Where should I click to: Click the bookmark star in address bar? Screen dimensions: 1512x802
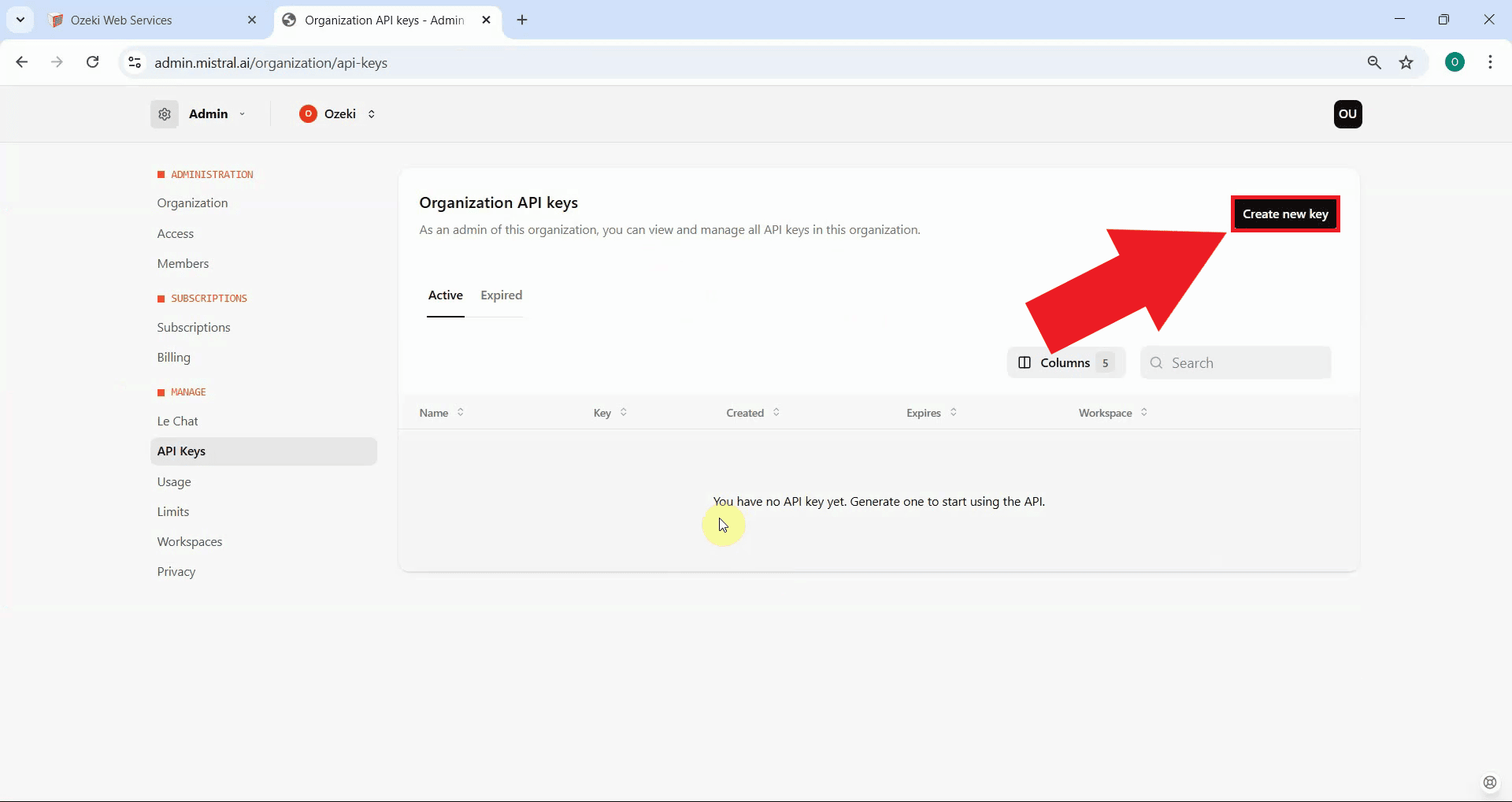click(1407, 62)
